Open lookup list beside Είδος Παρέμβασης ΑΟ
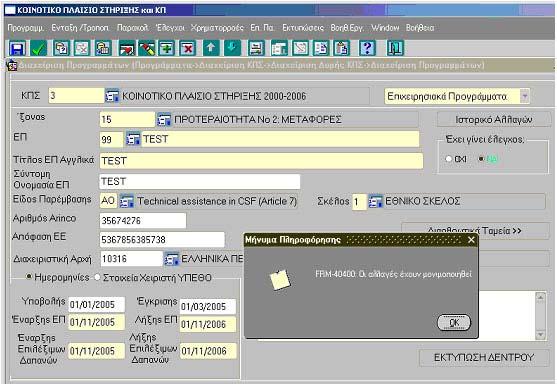The image size is (557, 386). pyautogui.click(x=126, y=201)
